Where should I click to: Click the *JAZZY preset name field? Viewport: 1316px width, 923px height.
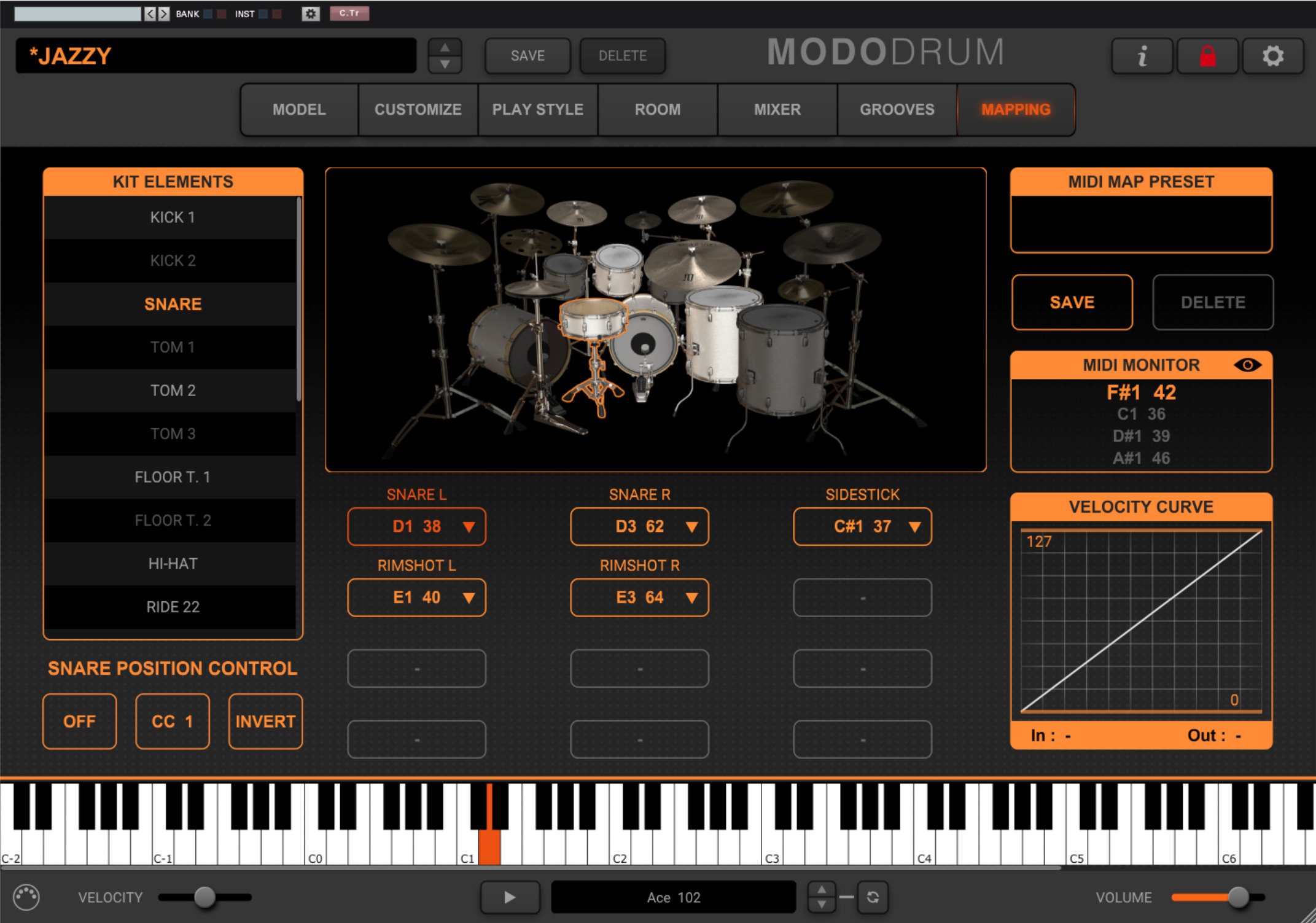tap(216, 56)
